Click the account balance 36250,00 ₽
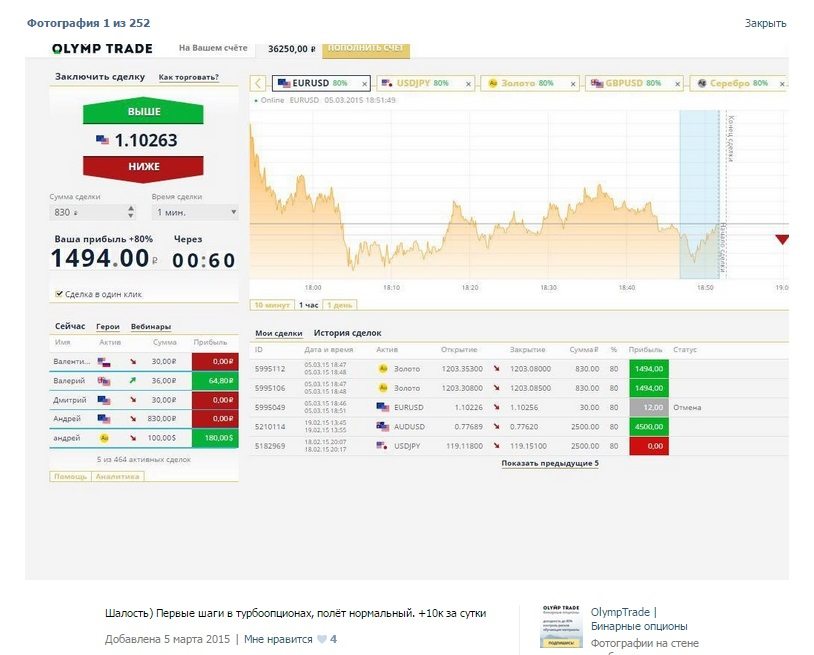814x655 pixels. coord(292,49)
